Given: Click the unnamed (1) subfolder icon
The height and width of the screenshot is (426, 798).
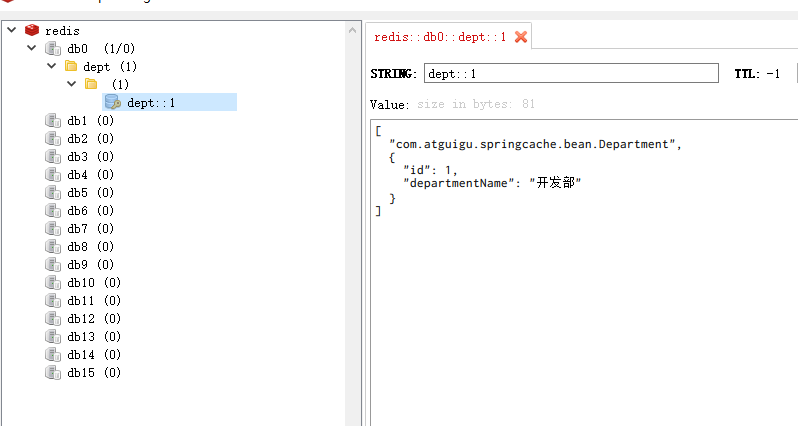Looking at the screenshot, I should (91, 84).
